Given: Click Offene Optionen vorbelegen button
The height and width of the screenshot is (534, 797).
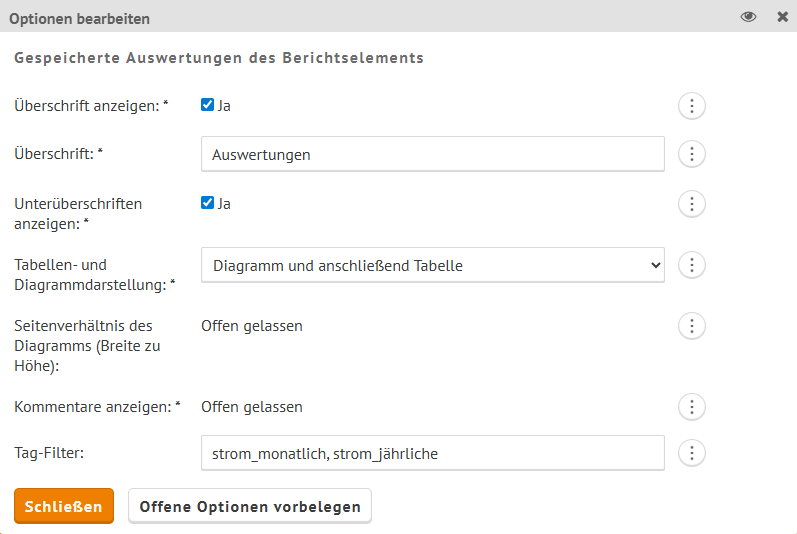Looking at the screenshot, I should (x=250, y=506).
